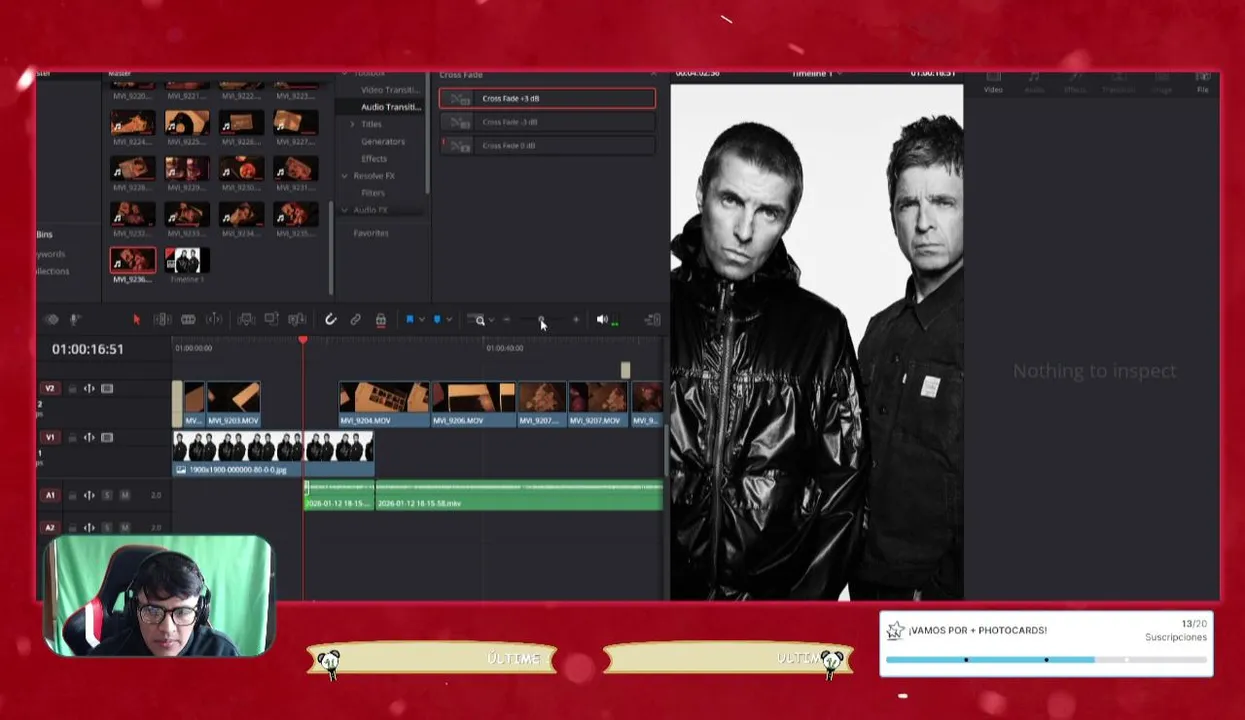Toggle the Position Lock padlock icon
The width and height of the screenshot is (1245, 720).
[x=381, y=320]
